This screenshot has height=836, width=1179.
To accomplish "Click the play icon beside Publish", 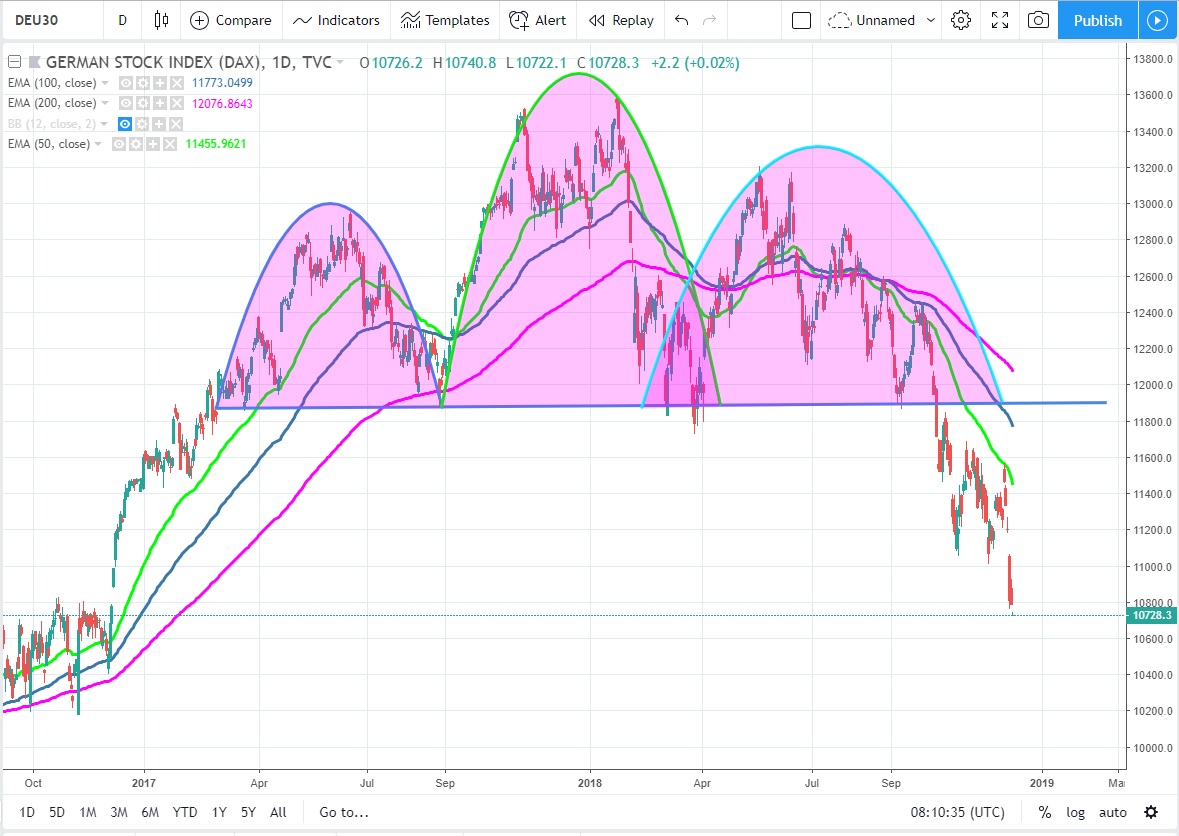I will (1157, 20).
